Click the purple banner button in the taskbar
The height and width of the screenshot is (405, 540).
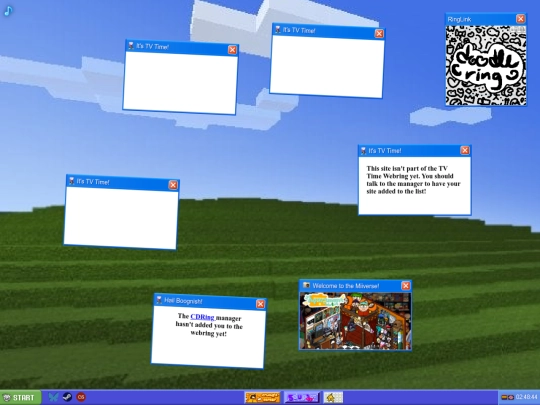coord(302,397)
